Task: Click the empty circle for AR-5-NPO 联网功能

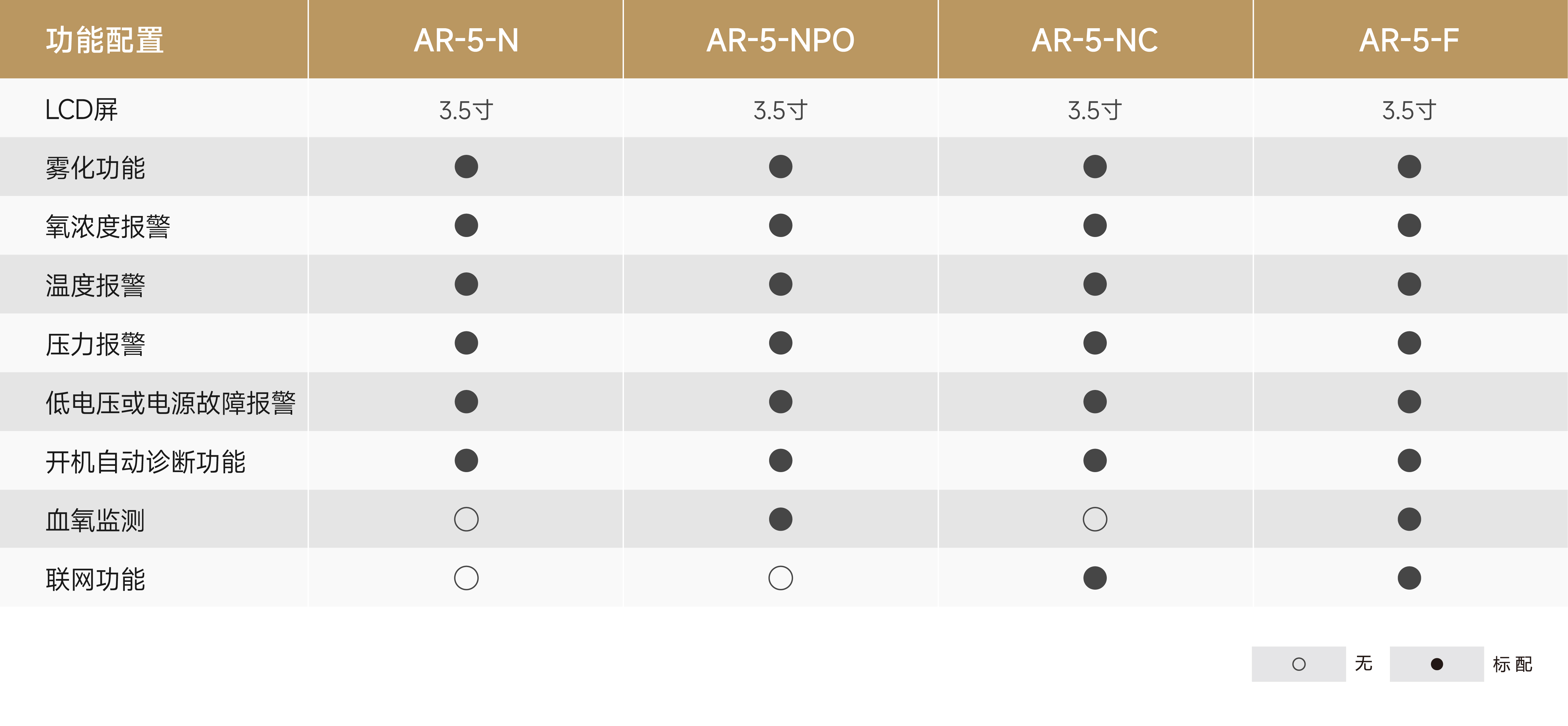Action: pos(780,578)
